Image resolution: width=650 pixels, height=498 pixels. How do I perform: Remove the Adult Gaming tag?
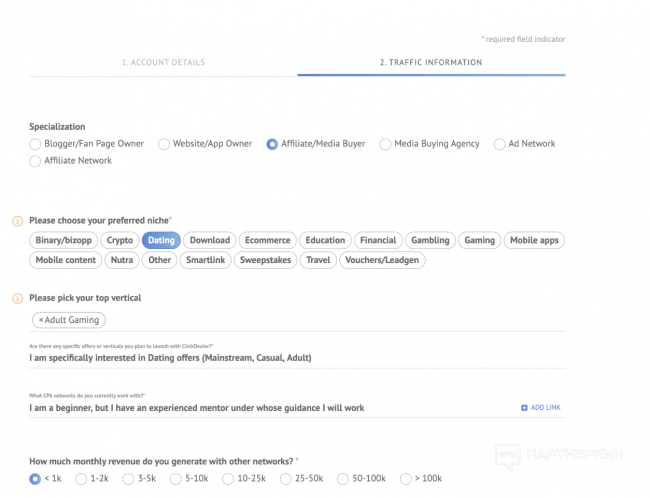coord(41,320)
